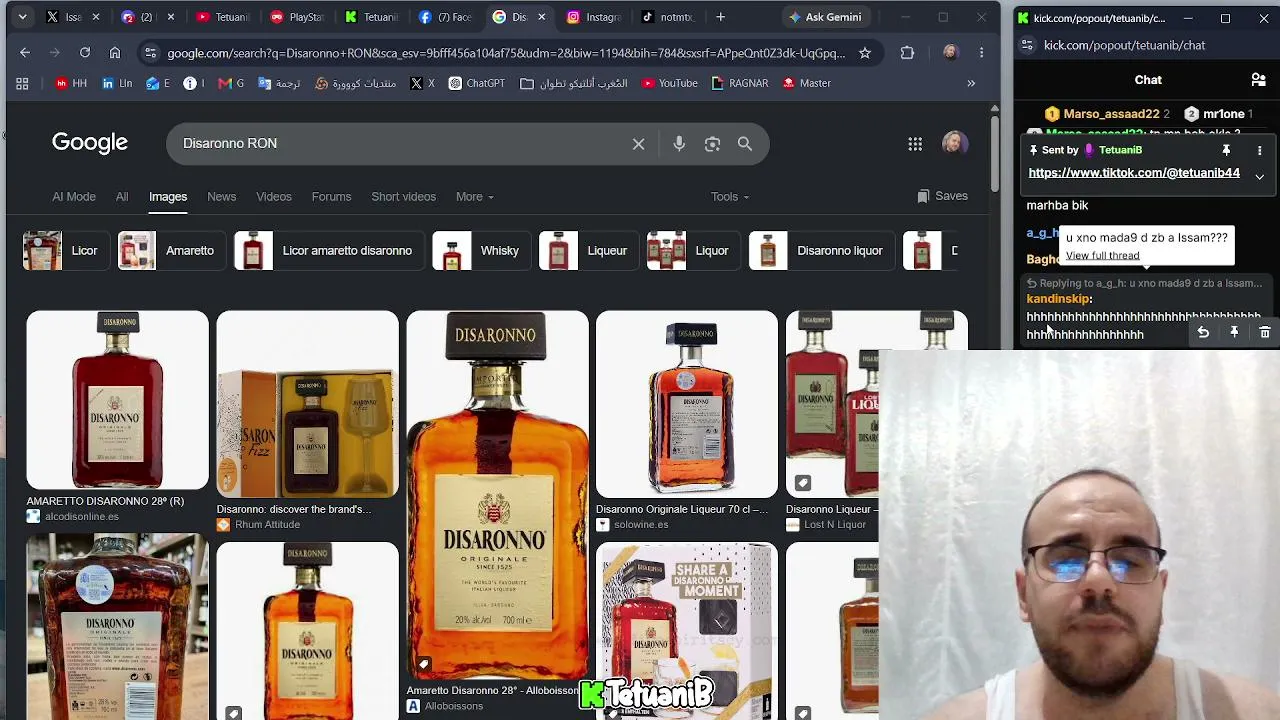Open the AI Mode search tab
The image size is (1280, 720).
pyautogui.click(x=74, y=197)
